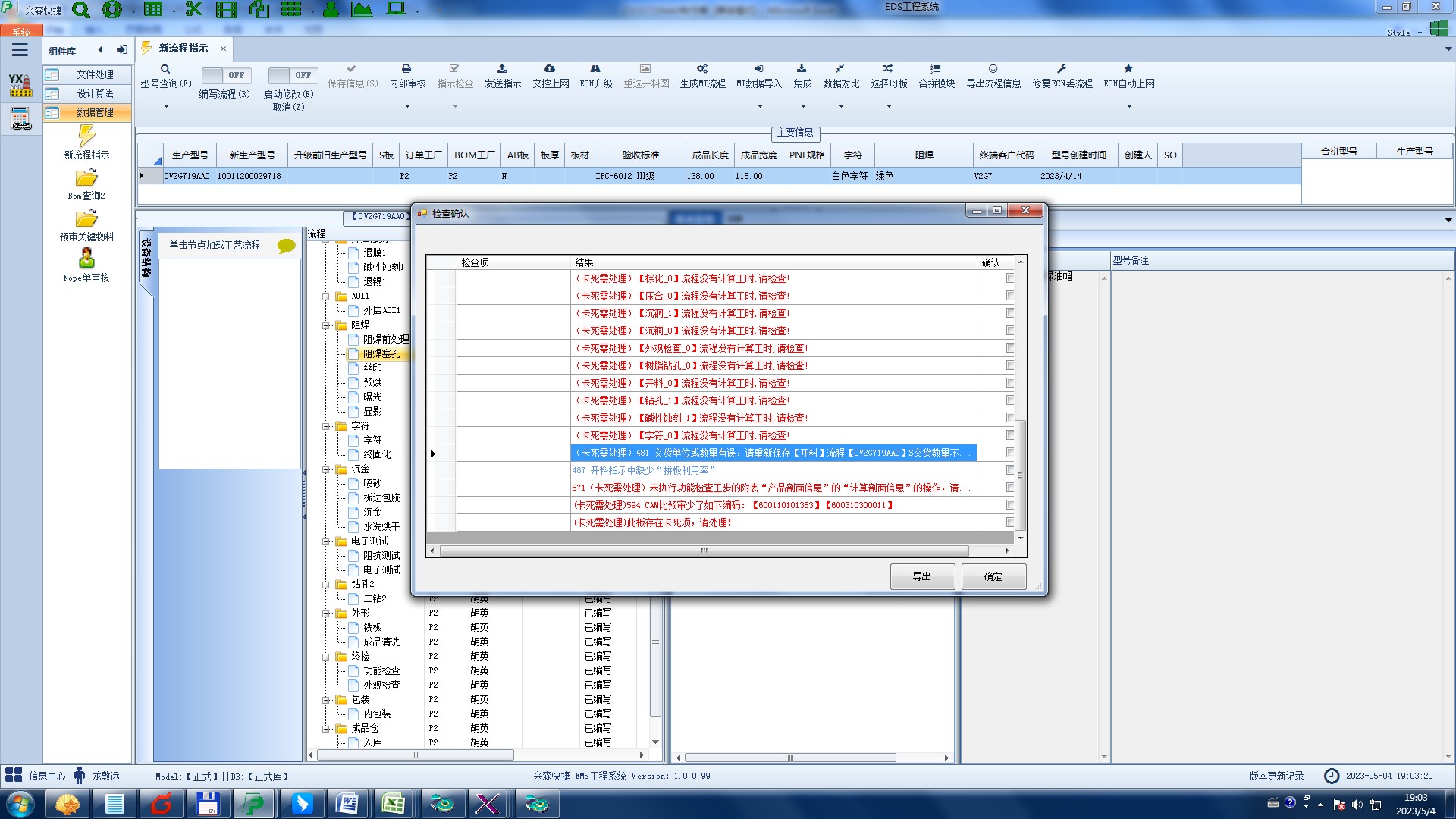Click the 数据对比 icon
1456x819 pixels.
(x=840, y=69)
